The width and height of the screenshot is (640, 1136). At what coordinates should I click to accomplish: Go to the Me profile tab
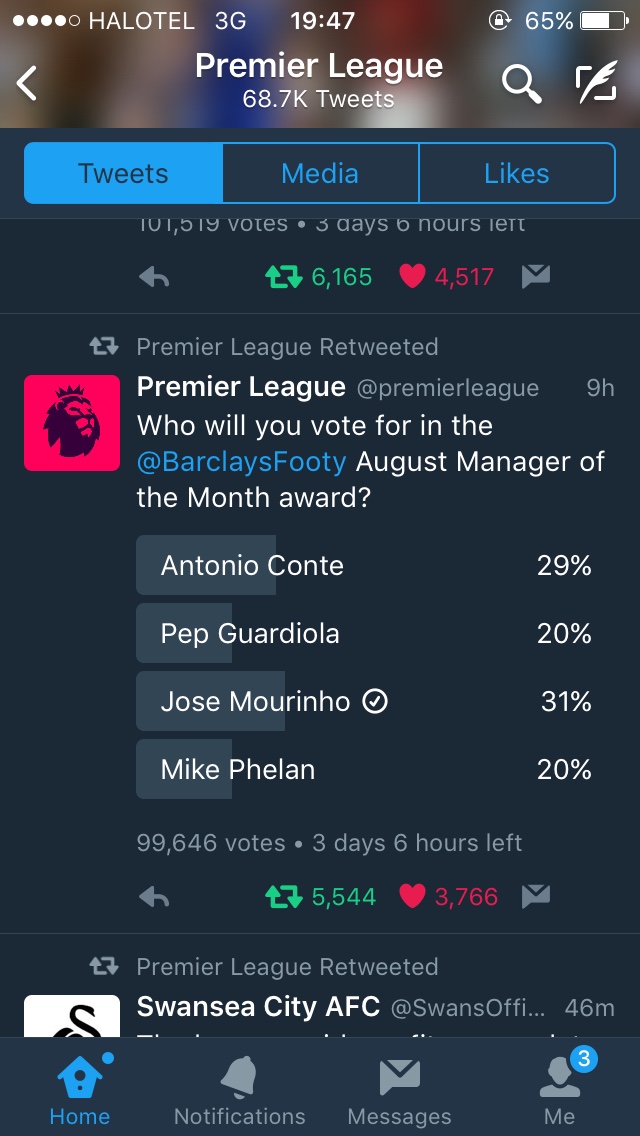560,1091
